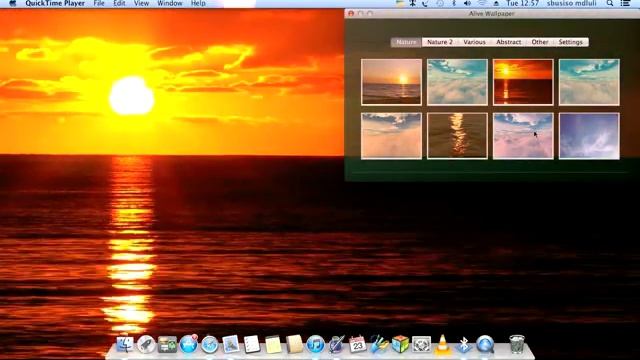Image resolution: width=640 pixels, height=360 pixels.
Task: Launch iTunes from the Dock
Action: 315,345
